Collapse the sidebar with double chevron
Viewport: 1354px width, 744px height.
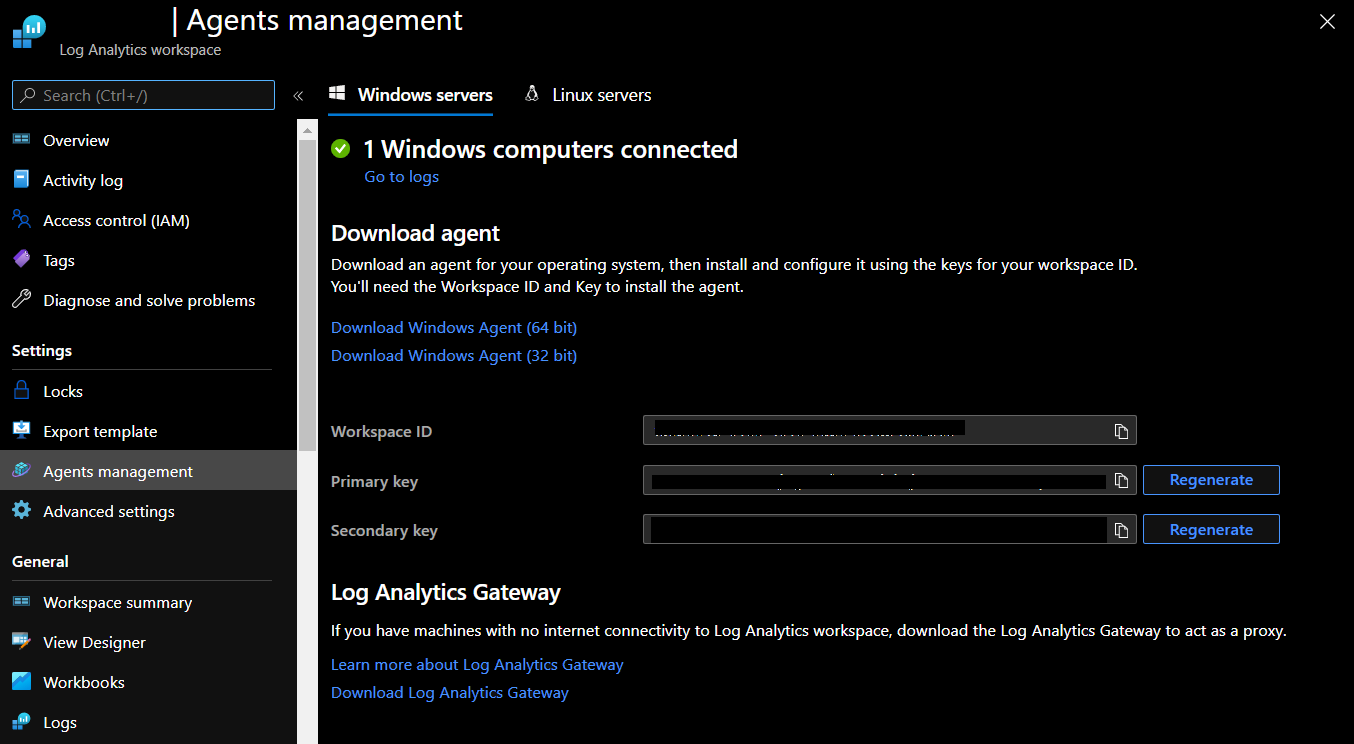point(298,96)
